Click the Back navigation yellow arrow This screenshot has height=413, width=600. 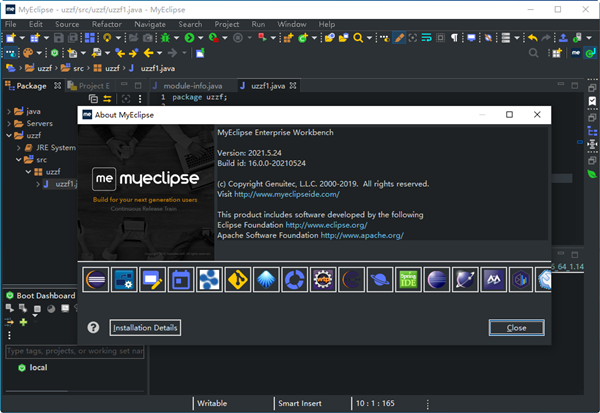pyautogui.click(x=148, y=53)
